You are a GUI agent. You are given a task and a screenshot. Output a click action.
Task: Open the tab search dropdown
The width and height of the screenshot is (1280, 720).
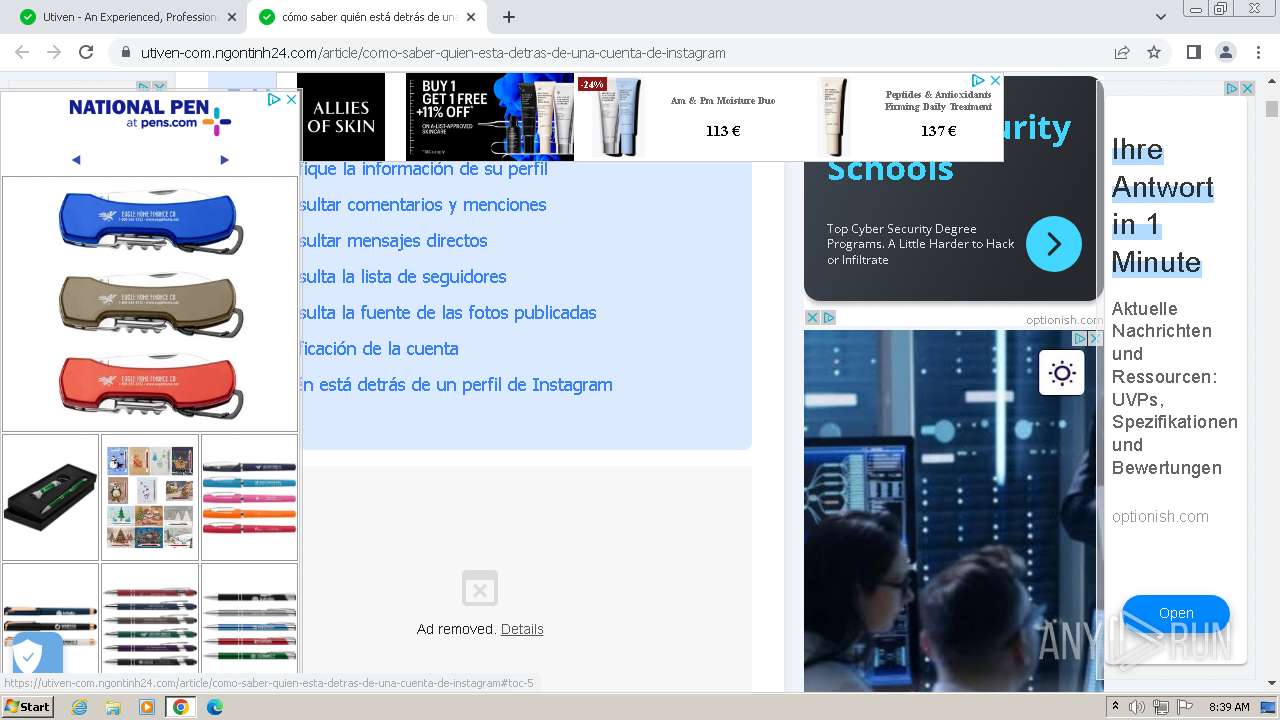pos(1160,17)
